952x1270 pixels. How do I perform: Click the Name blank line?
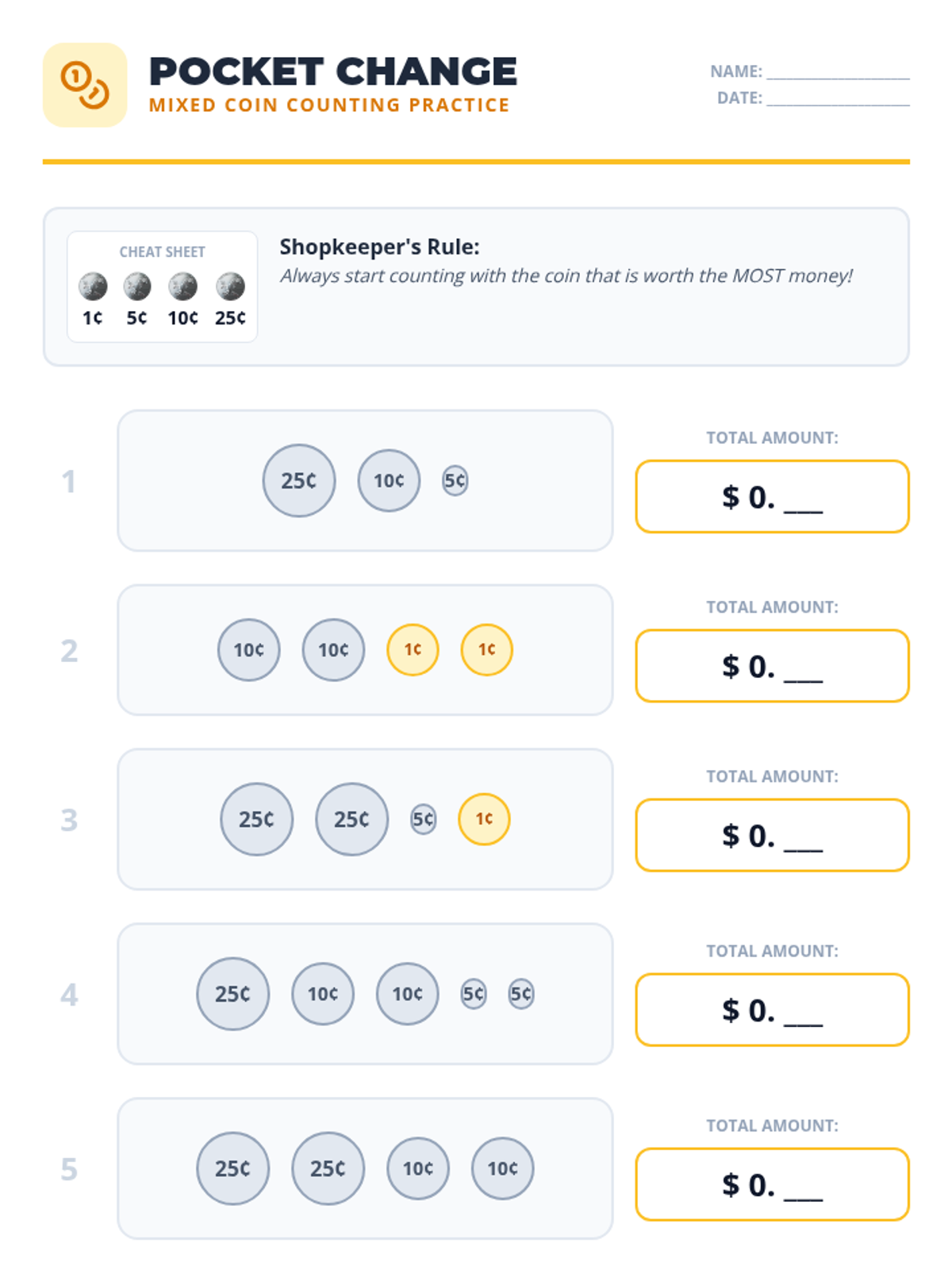point(838,73)
